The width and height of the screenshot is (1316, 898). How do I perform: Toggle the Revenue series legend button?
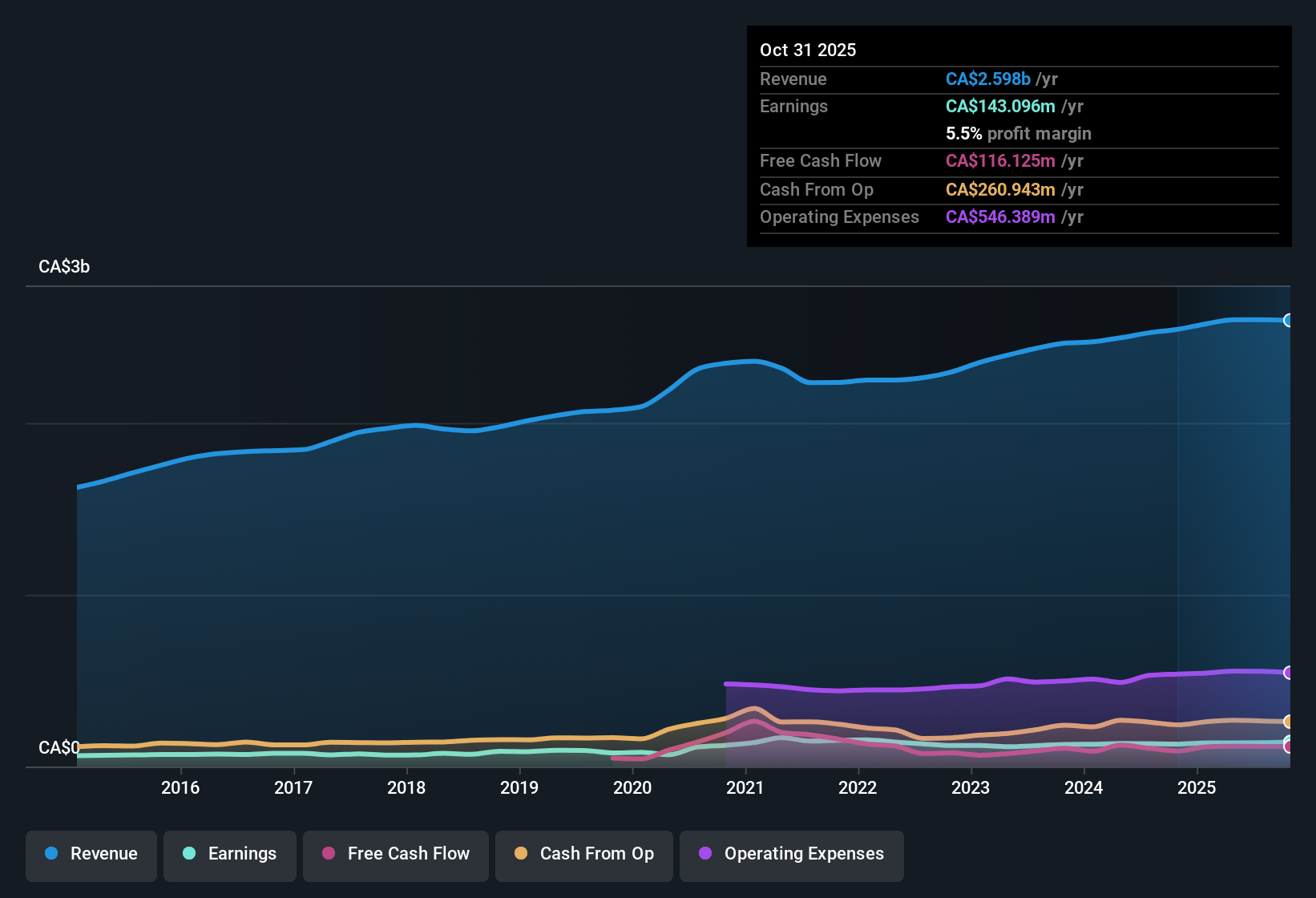tap(91, 855)
